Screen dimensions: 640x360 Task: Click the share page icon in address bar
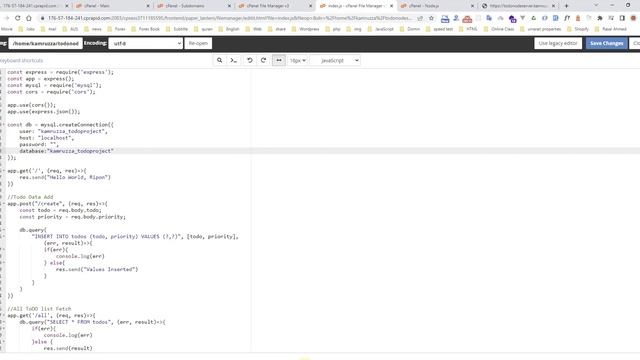coord(420,18)
